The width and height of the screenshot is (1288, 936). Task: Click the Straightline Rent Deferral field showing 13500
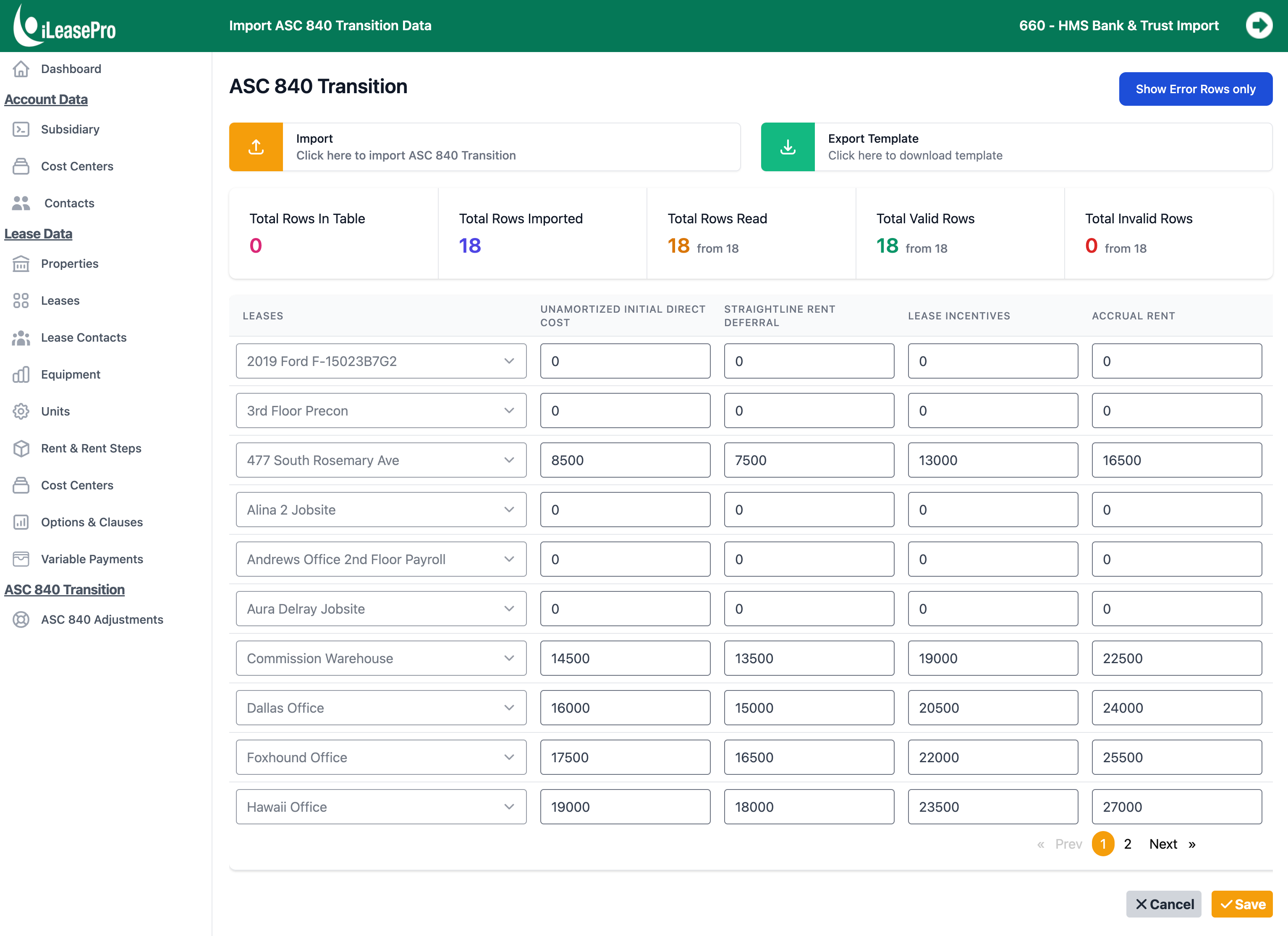[x=809, y=659]
